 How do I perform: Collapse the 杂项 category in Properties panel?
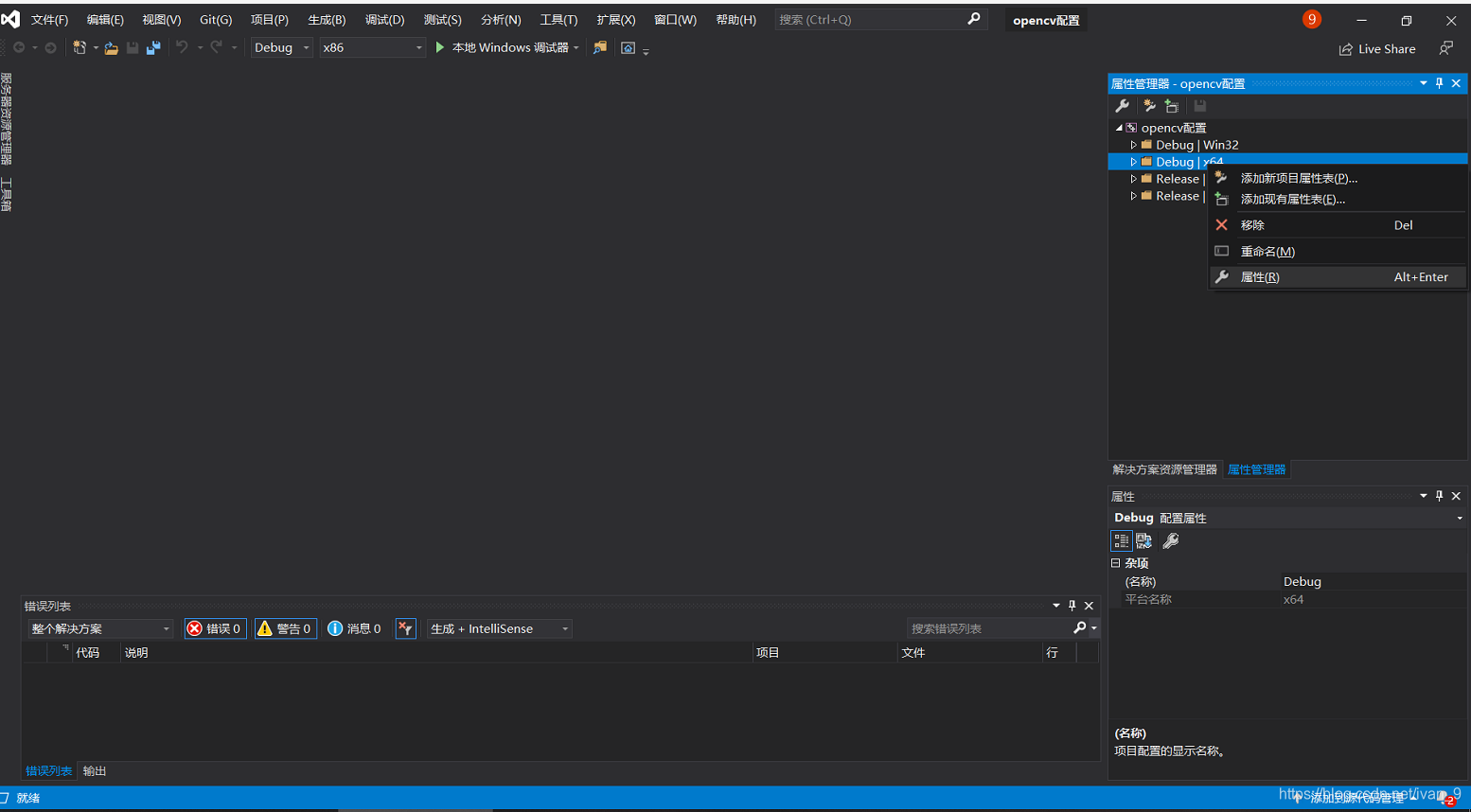(x=1116, y=563)
